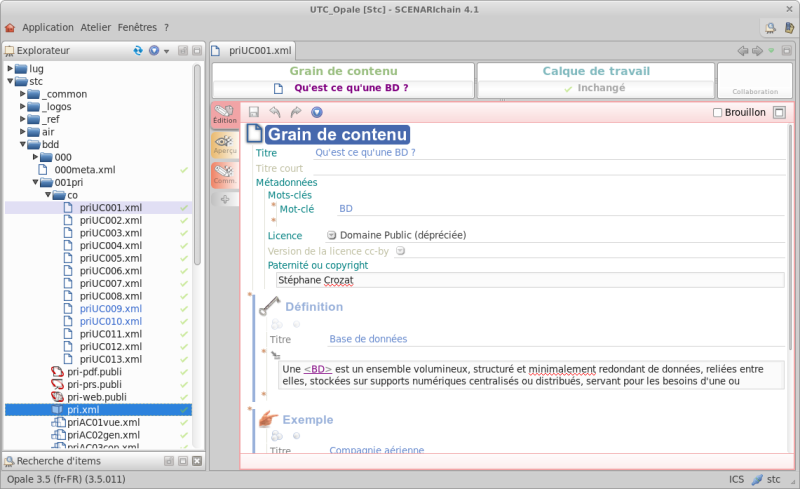Click the Explorateur panel restore icon
The height and width of the screenshot is (489, 800).
(183, 51)
